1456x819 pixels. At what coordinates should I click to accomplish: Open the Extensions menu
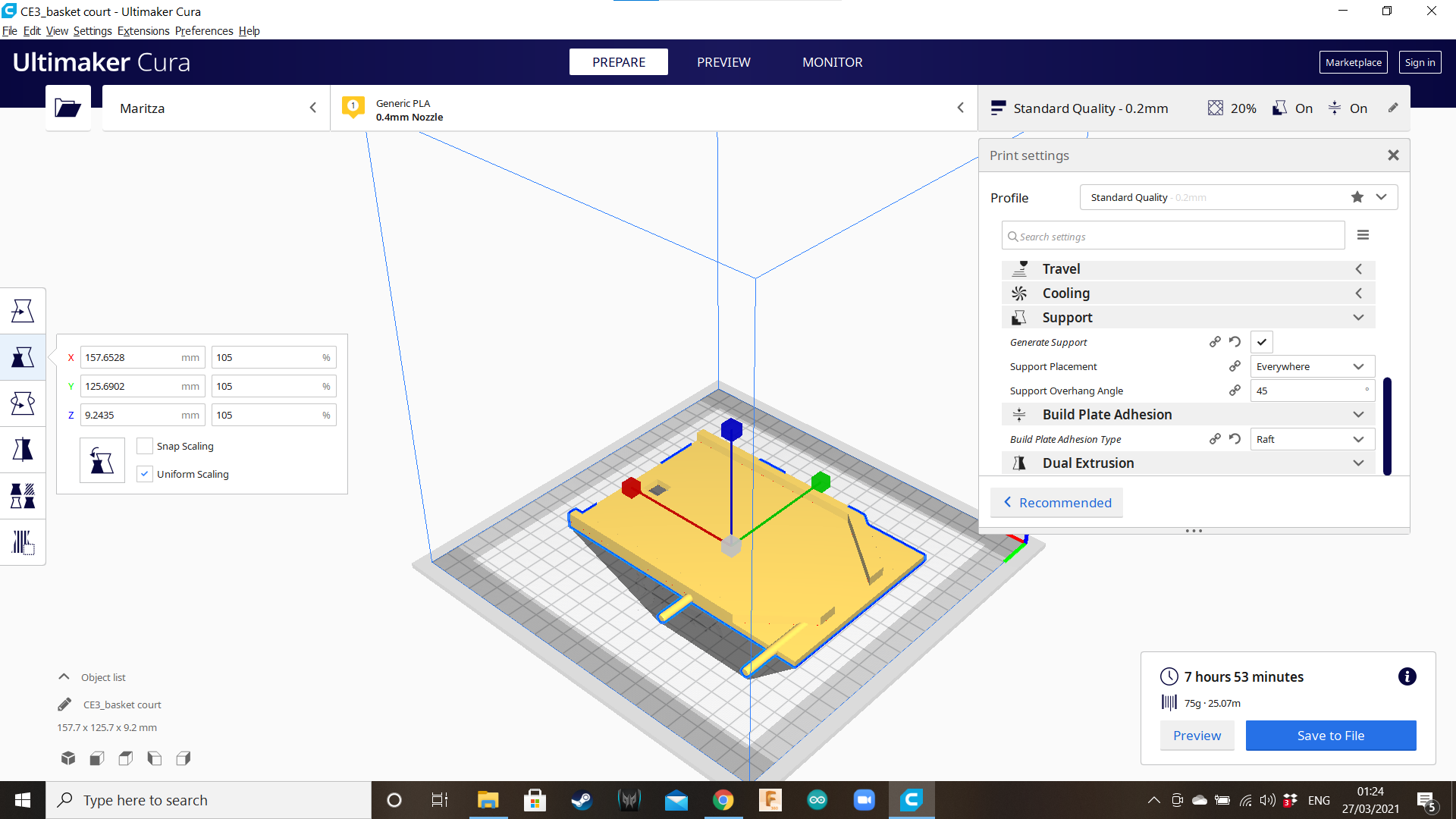pos(143,31)
